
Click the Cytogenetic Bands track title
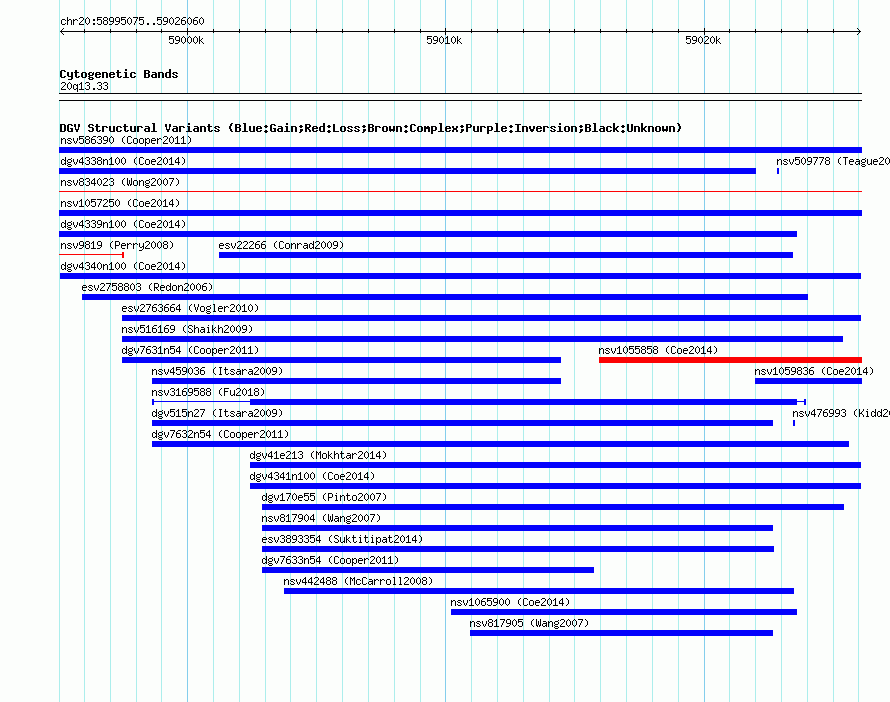(119, 74)
